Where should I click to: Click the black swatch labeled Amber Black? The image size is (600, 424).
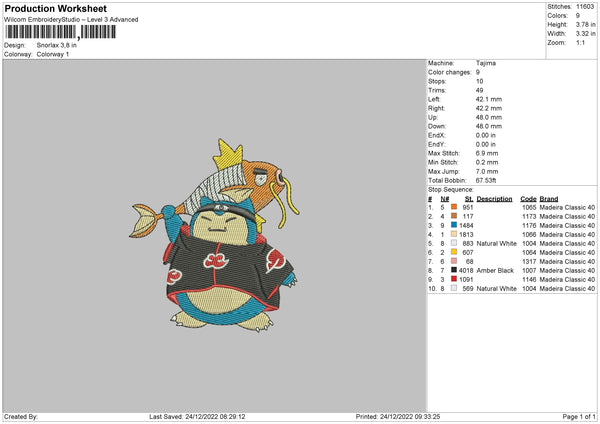point(454,270)
